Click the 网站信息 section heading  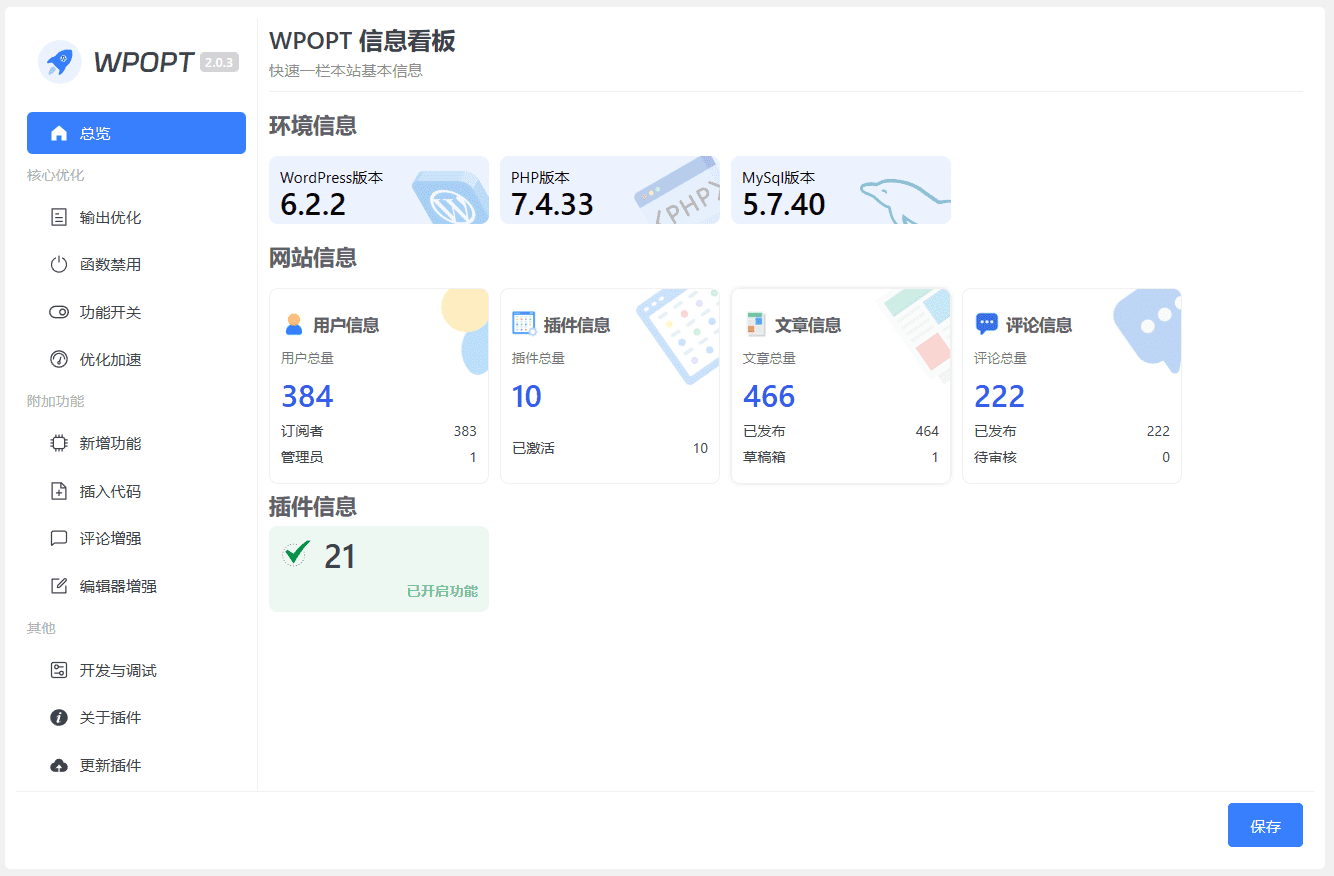313,258
